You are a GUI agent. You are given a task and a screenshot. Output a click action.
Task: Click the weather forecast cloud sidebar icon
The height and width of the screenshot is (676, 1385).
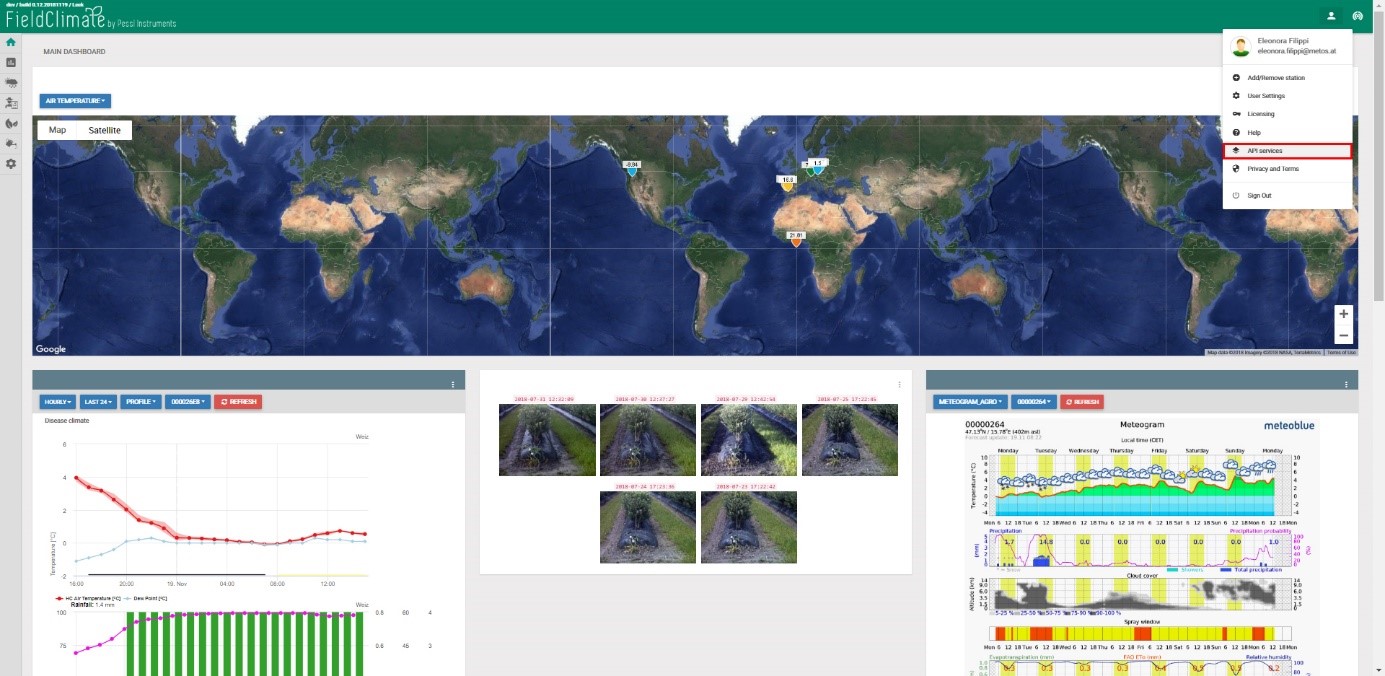(x=11, y=83)
